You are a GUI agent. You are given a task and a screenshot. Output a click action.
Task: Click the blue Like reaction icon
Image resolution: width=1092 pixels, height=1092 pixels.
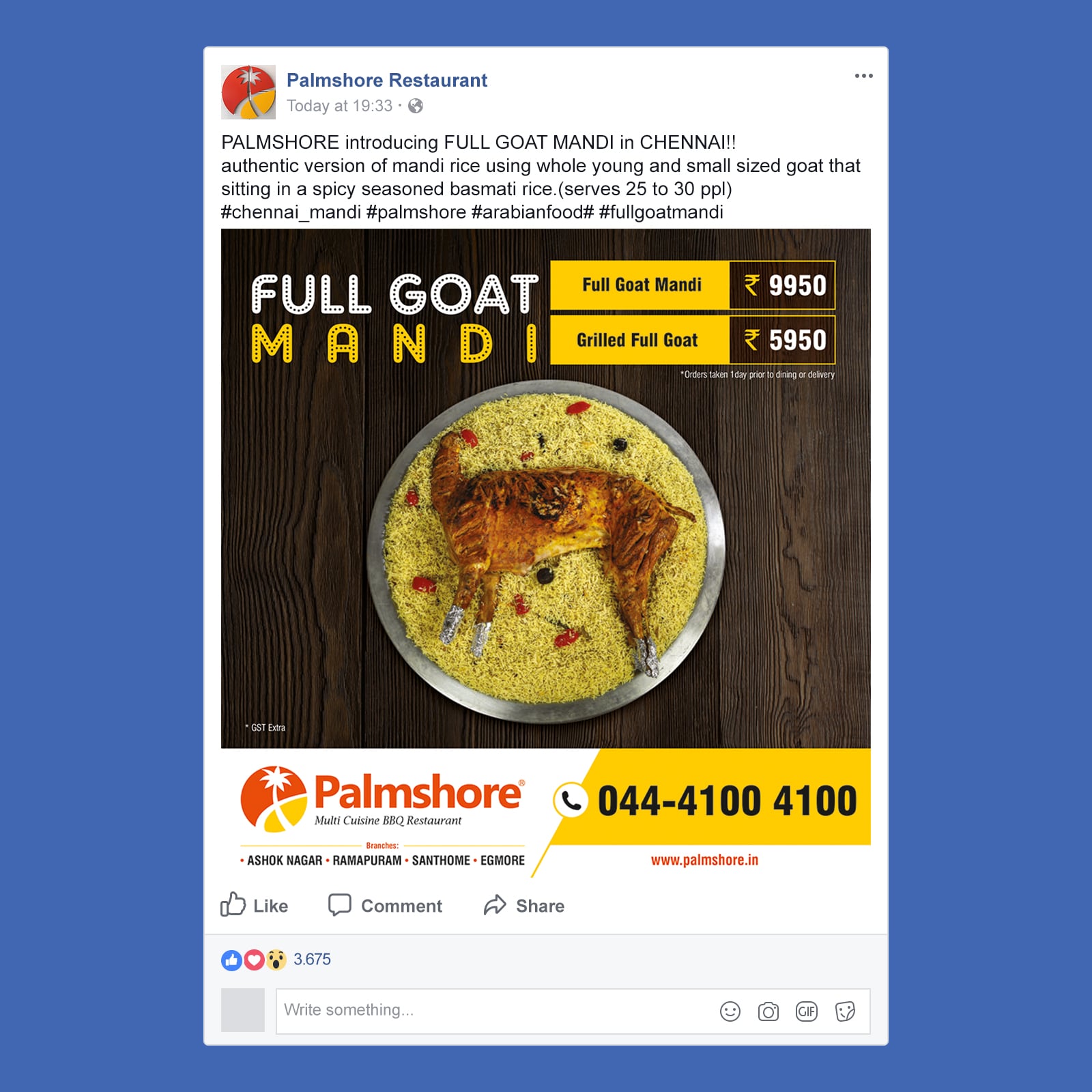tap(231, 960)
